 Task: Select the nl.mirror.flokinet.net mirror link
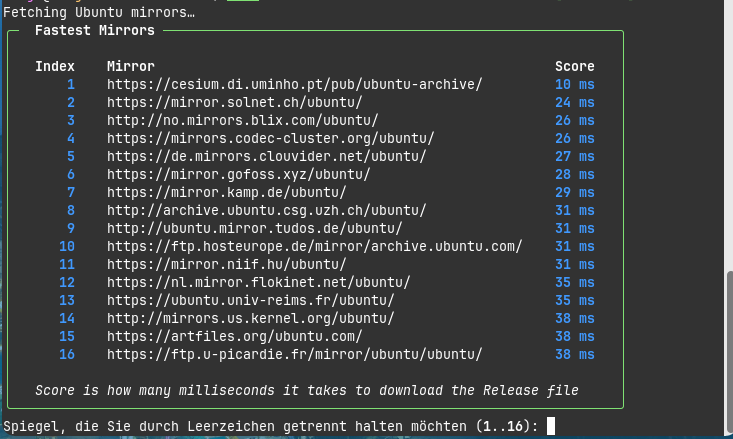click(x=259, y=282)
